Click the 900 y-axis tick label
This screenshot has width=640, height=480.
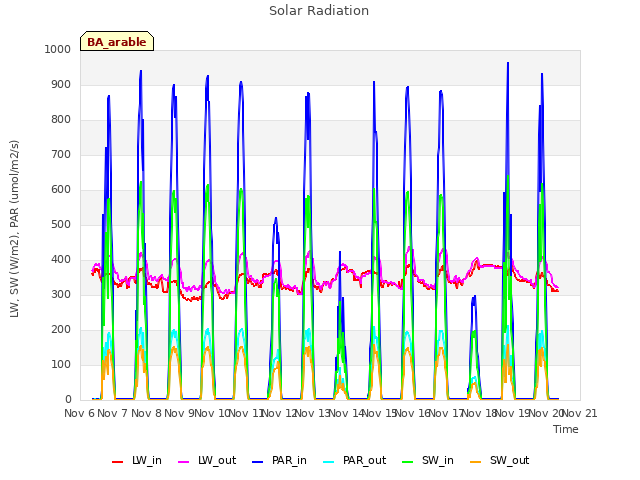[61, 84]
